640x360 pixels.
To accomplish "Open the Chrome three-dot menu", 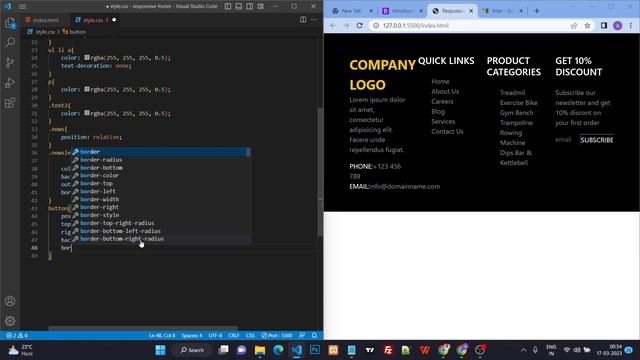I will (x=631, y=25).
